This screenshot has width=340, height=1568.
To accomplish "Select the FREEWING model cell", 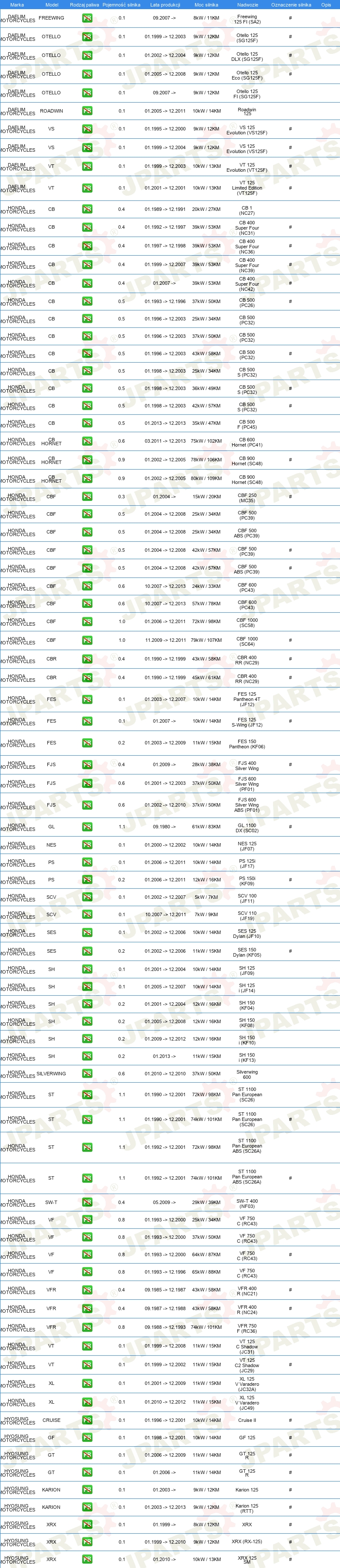I will point(51,18).
